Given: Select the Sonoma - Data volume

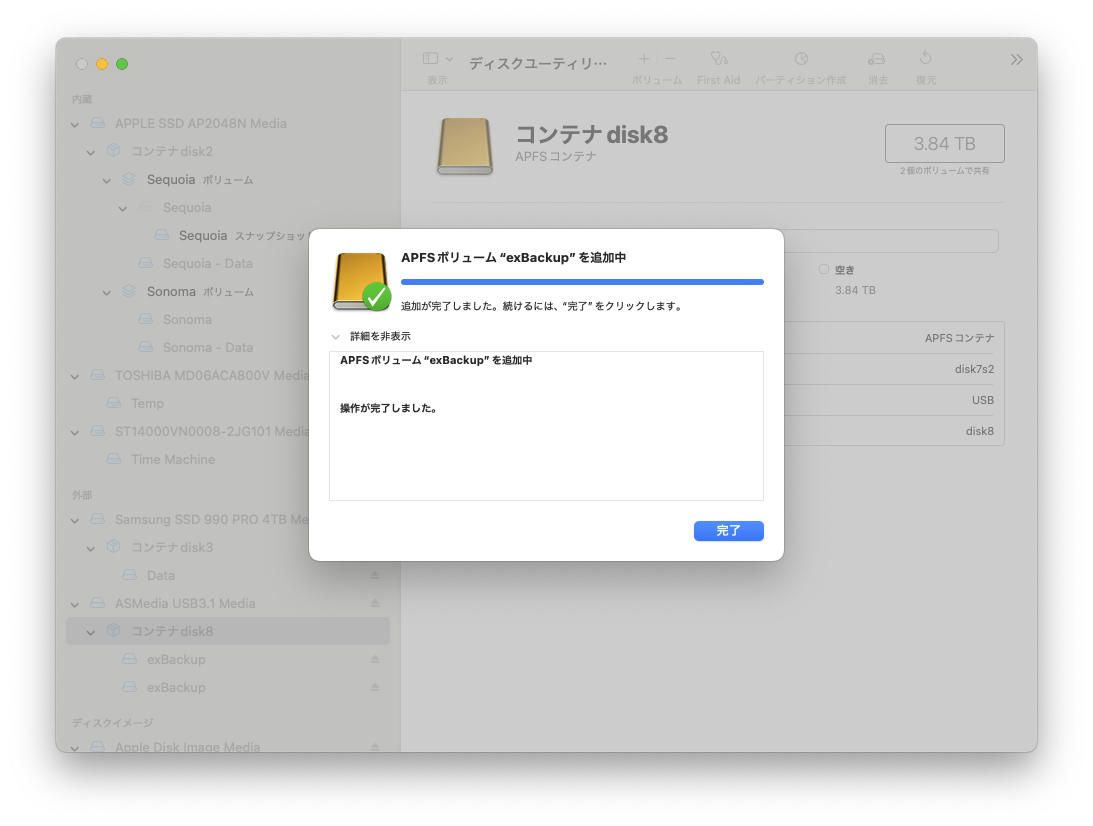Looking at the screenshot, I should (x=208, y=348).
